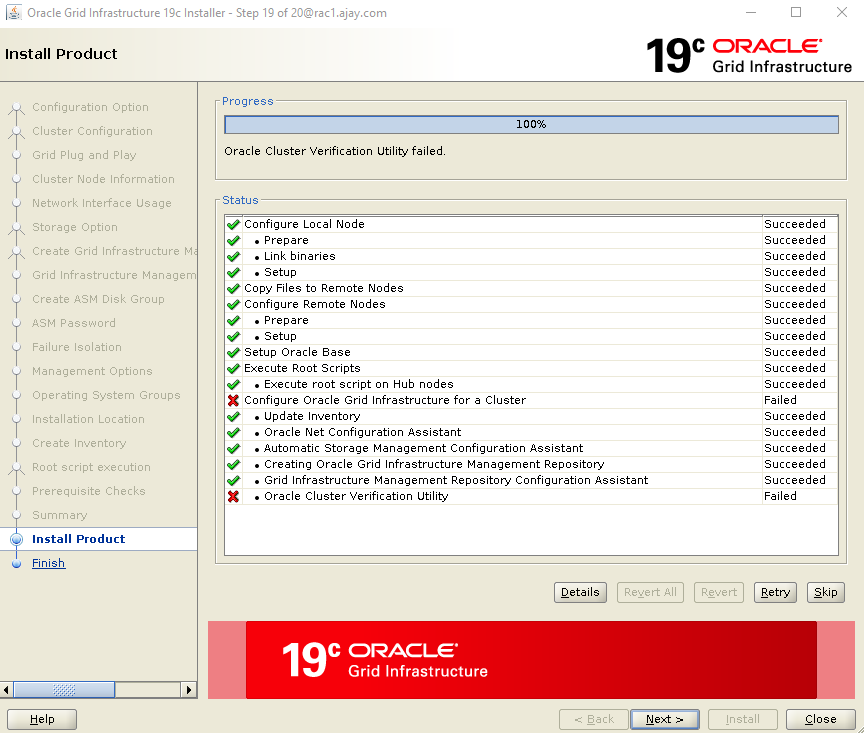Open the Details of the failed step
Viewport: 864px width, 733px height.
(x=580, y=592)
